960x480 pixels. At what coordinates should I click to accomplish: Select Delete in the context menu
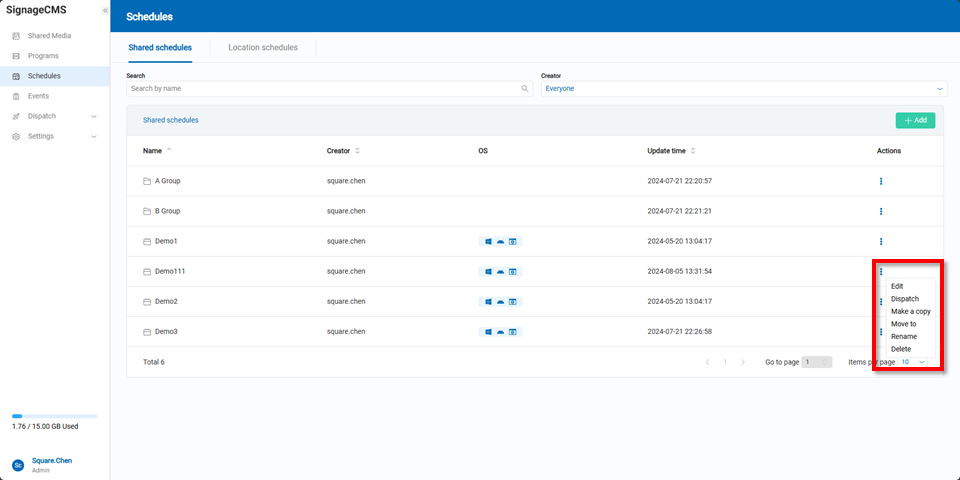pyautogui.click(x=900, y=349)
